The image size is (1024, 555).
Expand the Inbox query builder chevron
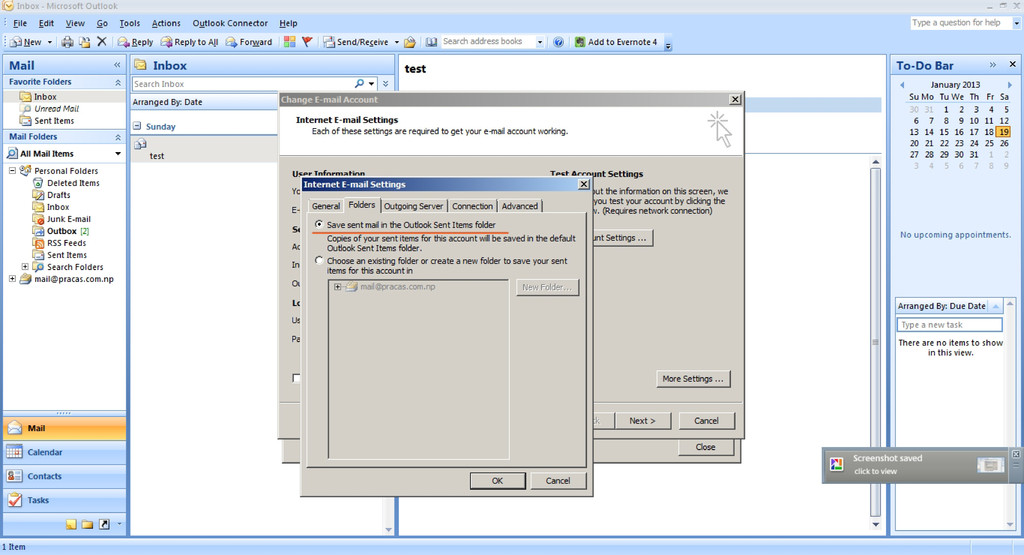(x=385, y=84)
